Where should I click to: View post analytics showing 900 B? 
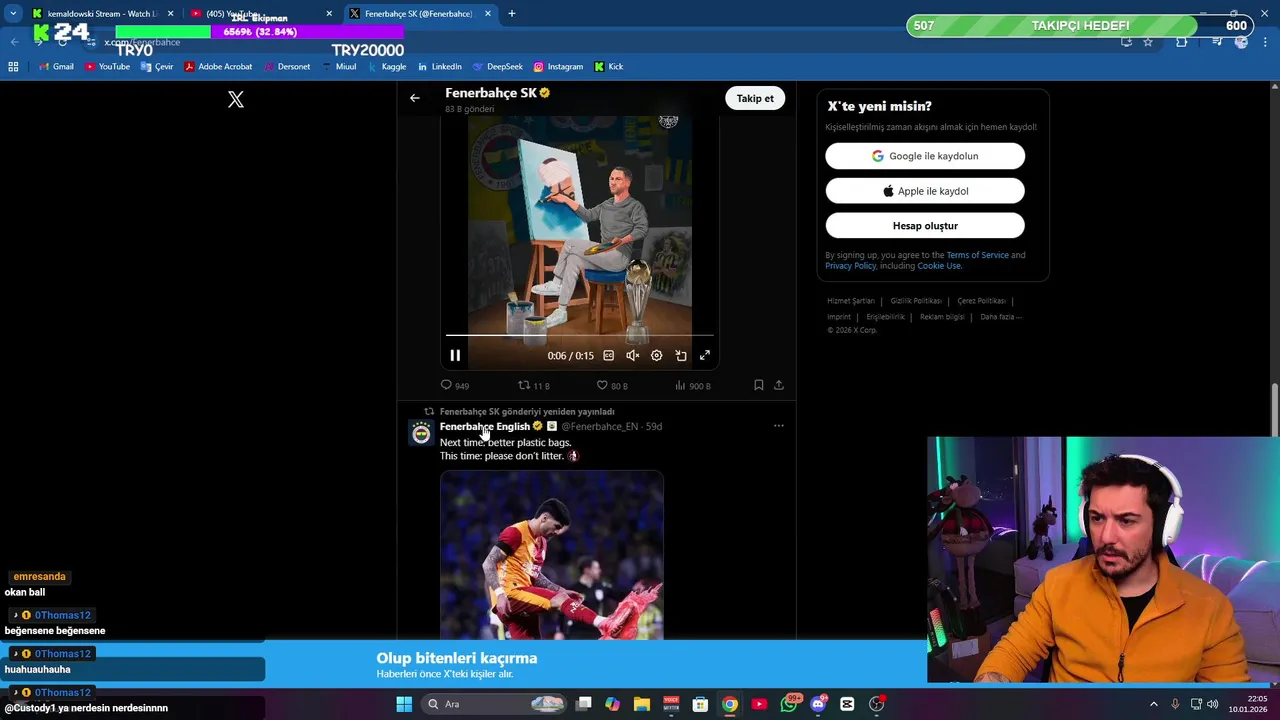pyautogui.click(x=693, y=385)
